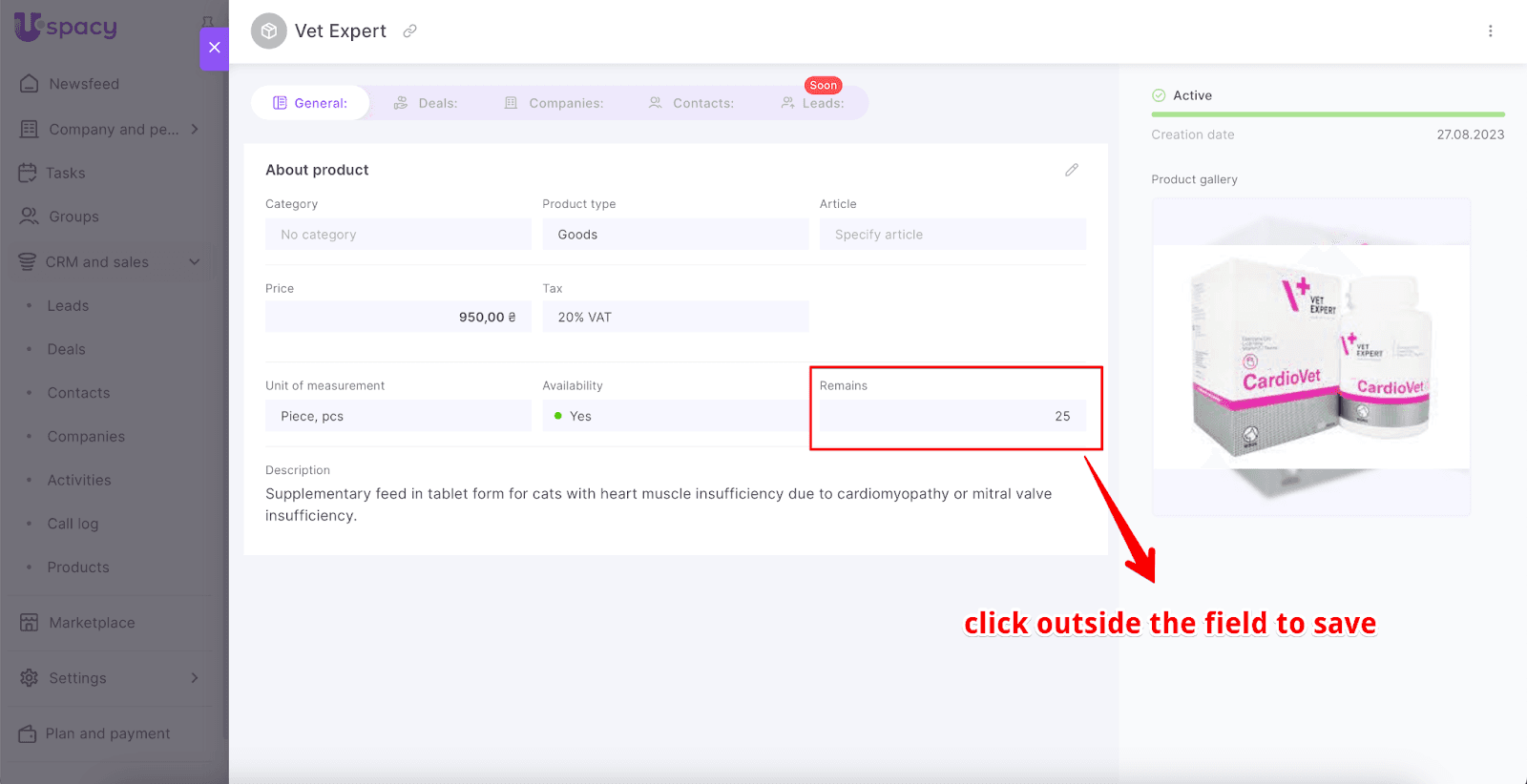1527x784 pixels.
Task: Collapse the CRM and sales section
Action: 195,261
